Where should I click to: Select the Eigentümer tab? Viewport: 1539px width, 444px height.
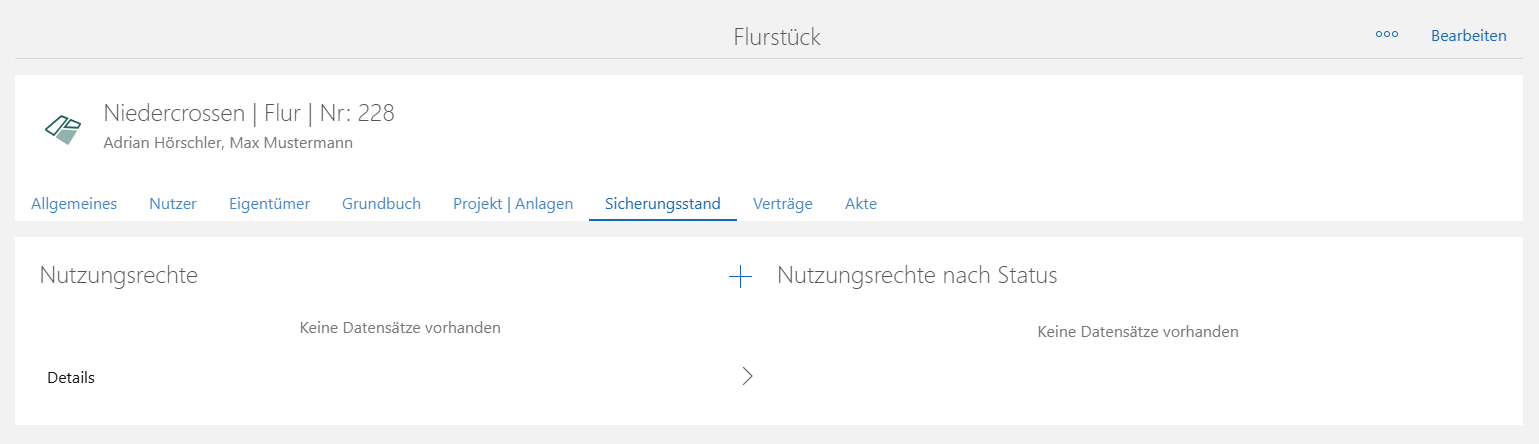click(269, 204)
